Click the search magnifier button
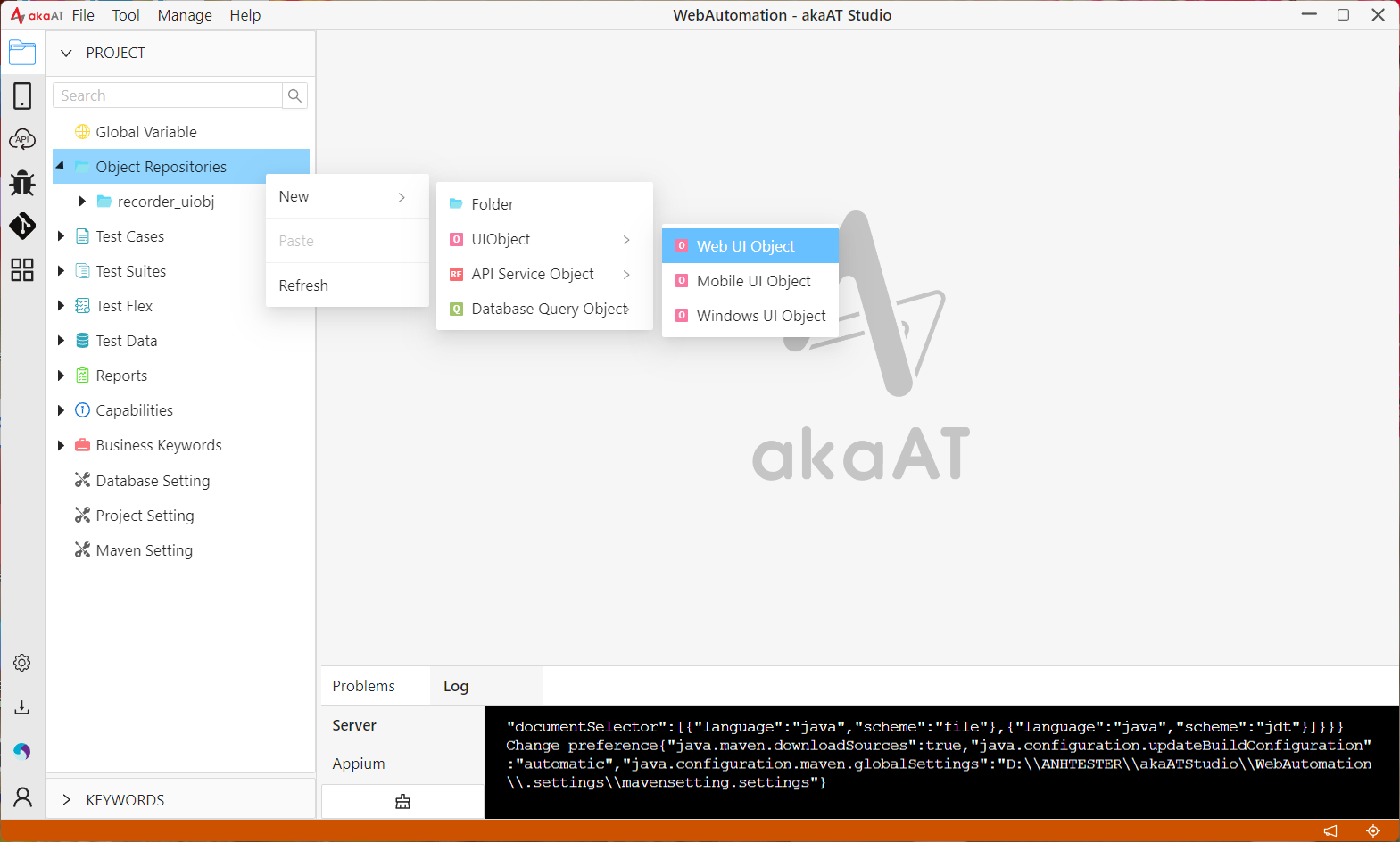The width and height of the screenshot is (1400, 842). coord(294,95)
